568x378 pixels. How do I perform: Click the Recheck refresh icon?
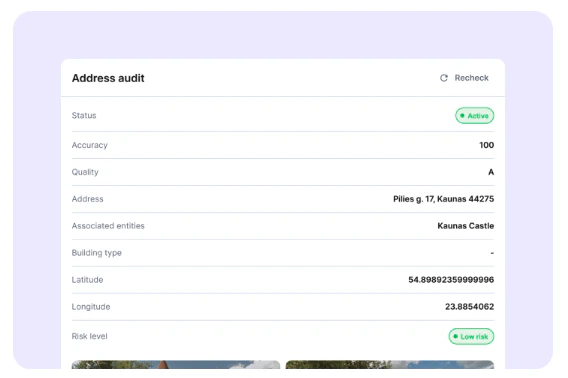point(443,78)
